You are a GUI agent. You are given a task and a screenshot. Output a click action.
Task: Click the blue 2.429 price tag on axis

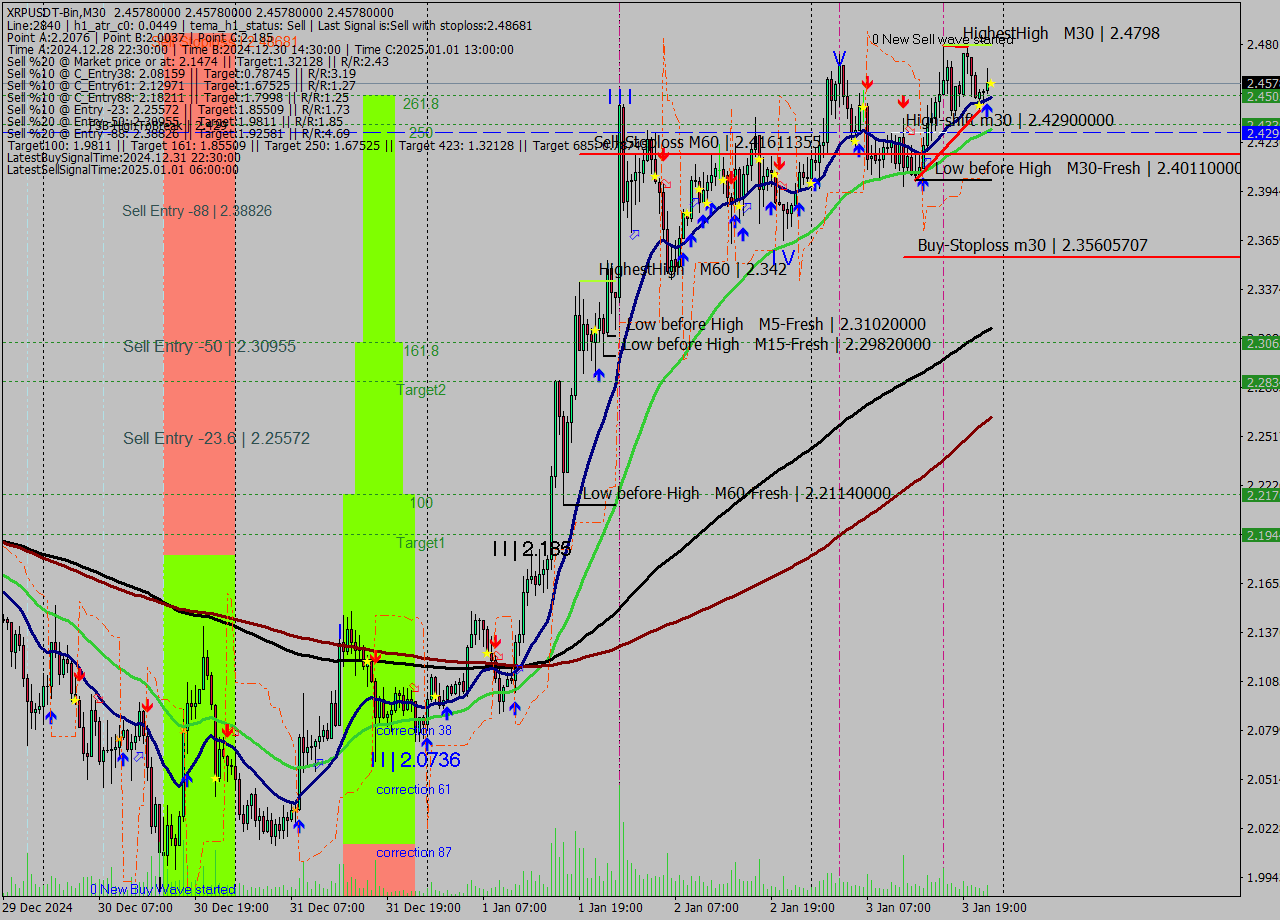pos(1260,133)
